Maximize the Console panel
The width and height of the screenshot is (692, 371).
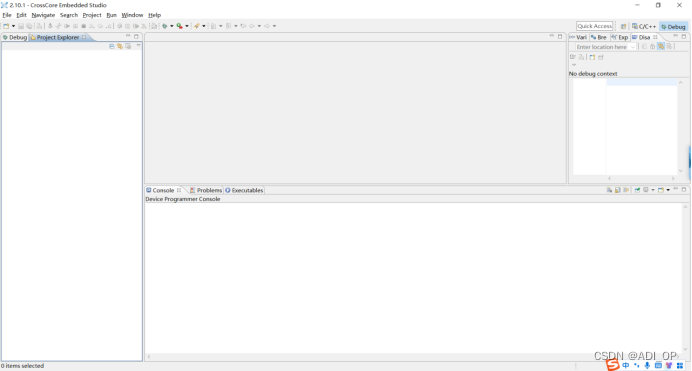tap(684, 190)
